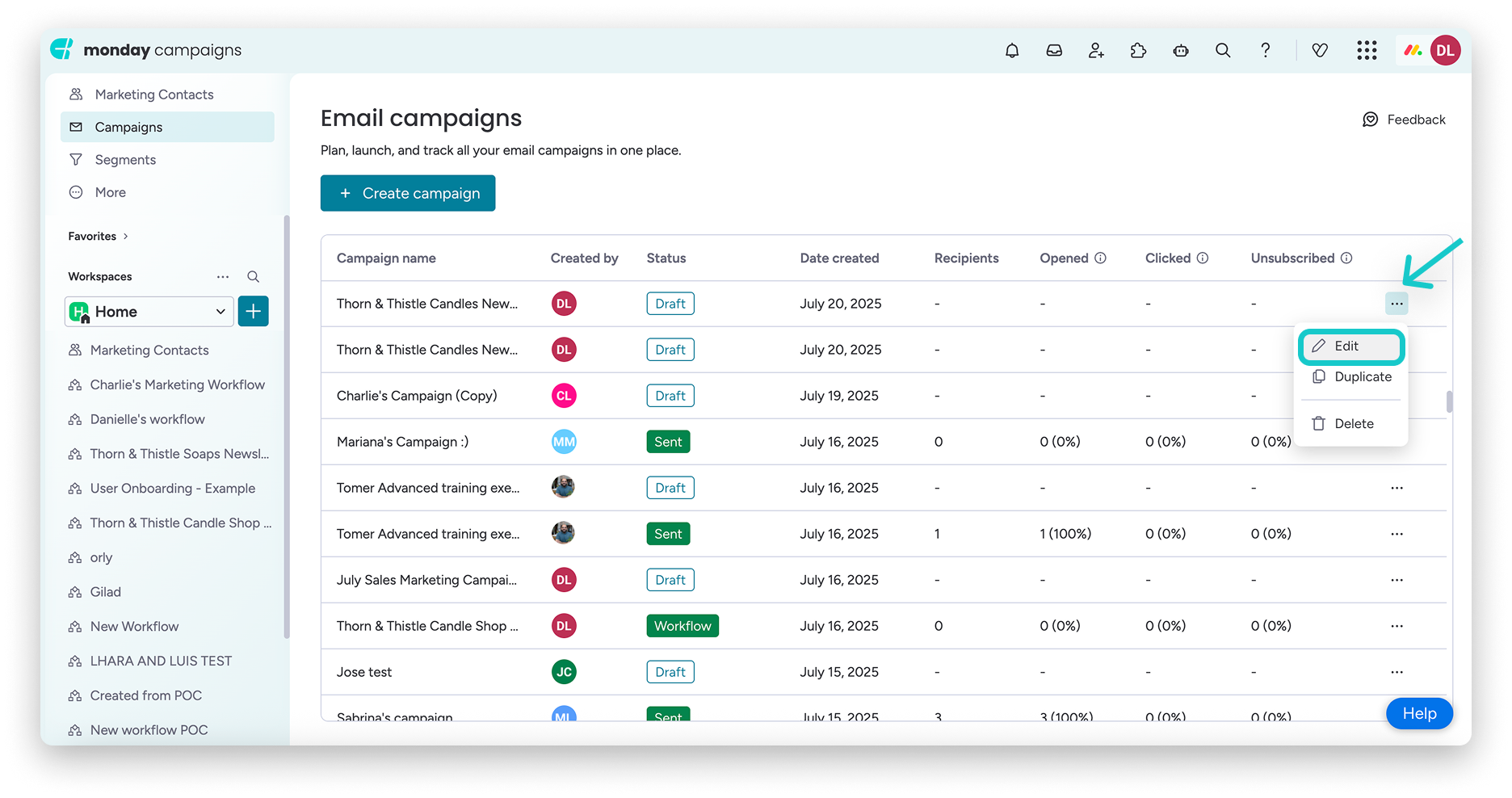
Task: Click the Campaign name column header
Action: [x=386, y=258]
